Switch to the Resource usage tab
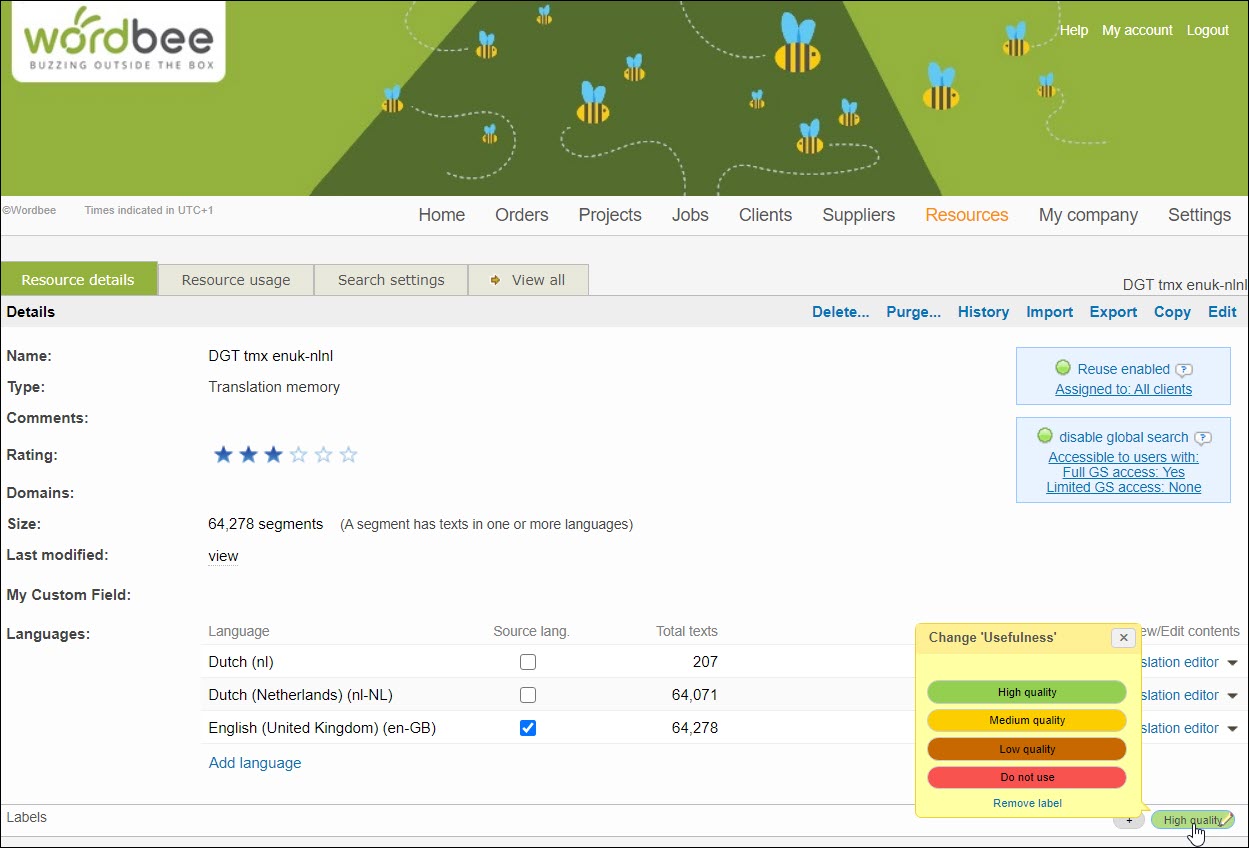Viewport: 1249px width, 848px height. point(236,280)
